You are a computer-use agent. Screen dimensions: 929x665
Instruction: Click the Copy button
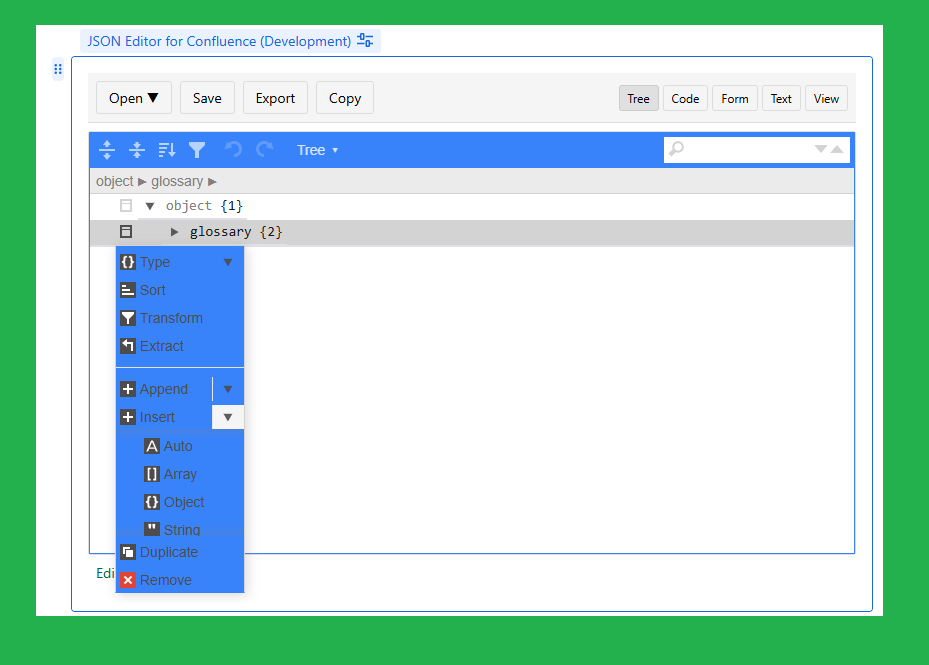(345, 98)
